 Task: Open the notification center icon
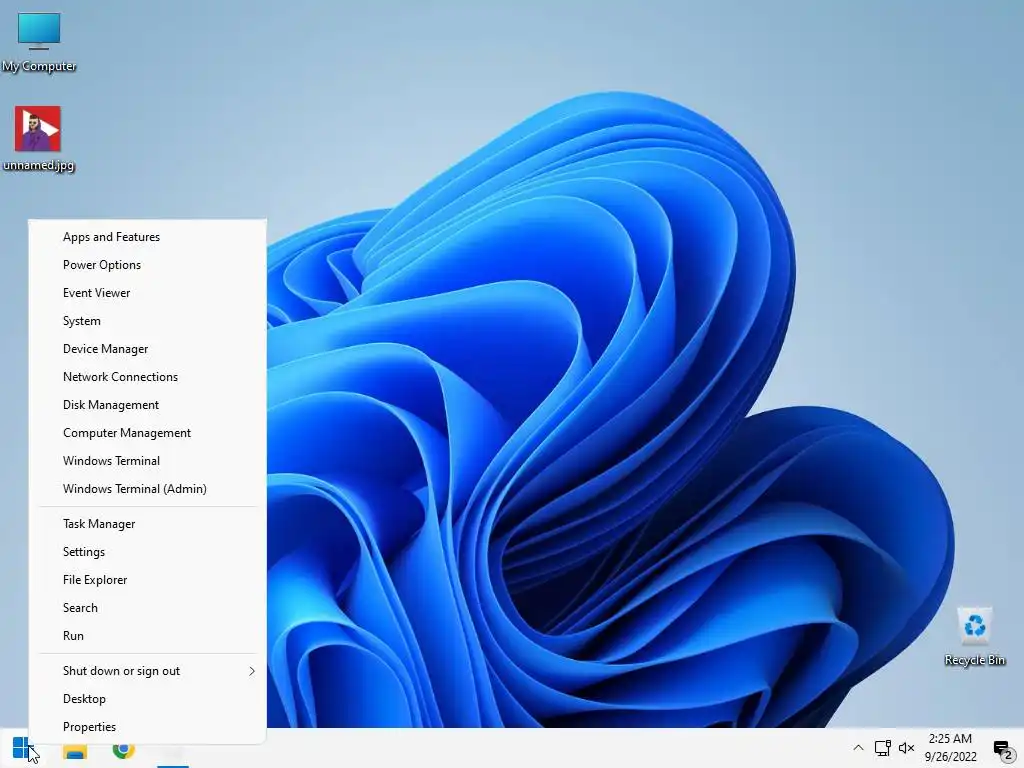(1003, 749)
